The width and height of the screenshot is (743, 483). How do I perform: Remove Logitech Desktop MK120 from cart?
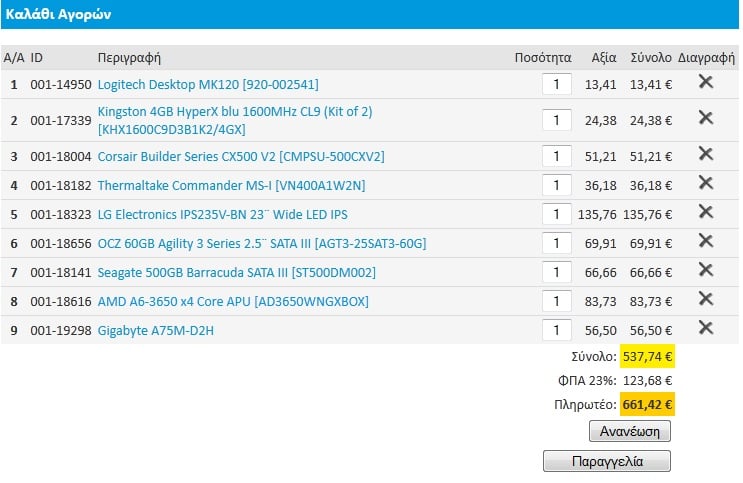click(x=706, y=82)
